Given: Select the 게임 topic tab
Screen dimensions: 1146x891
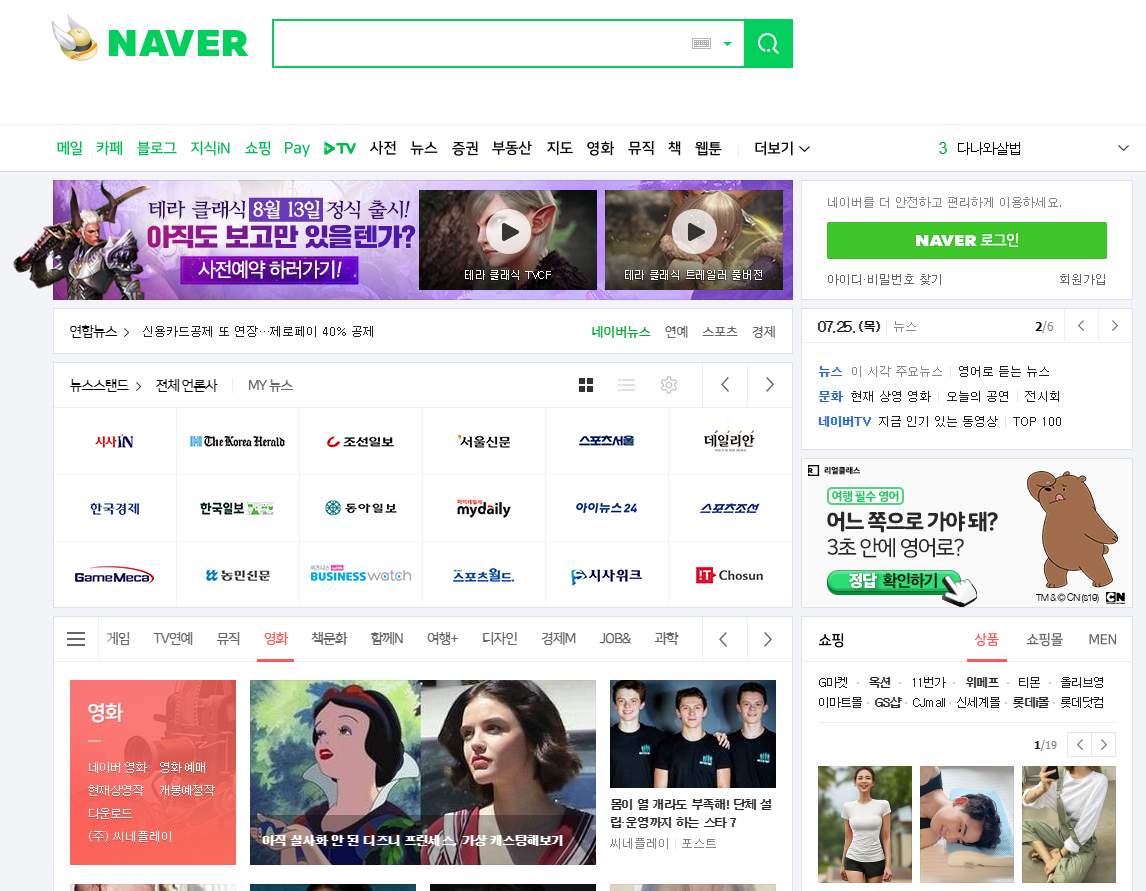Looking at the screenshot, I should [x=118, y=639].
